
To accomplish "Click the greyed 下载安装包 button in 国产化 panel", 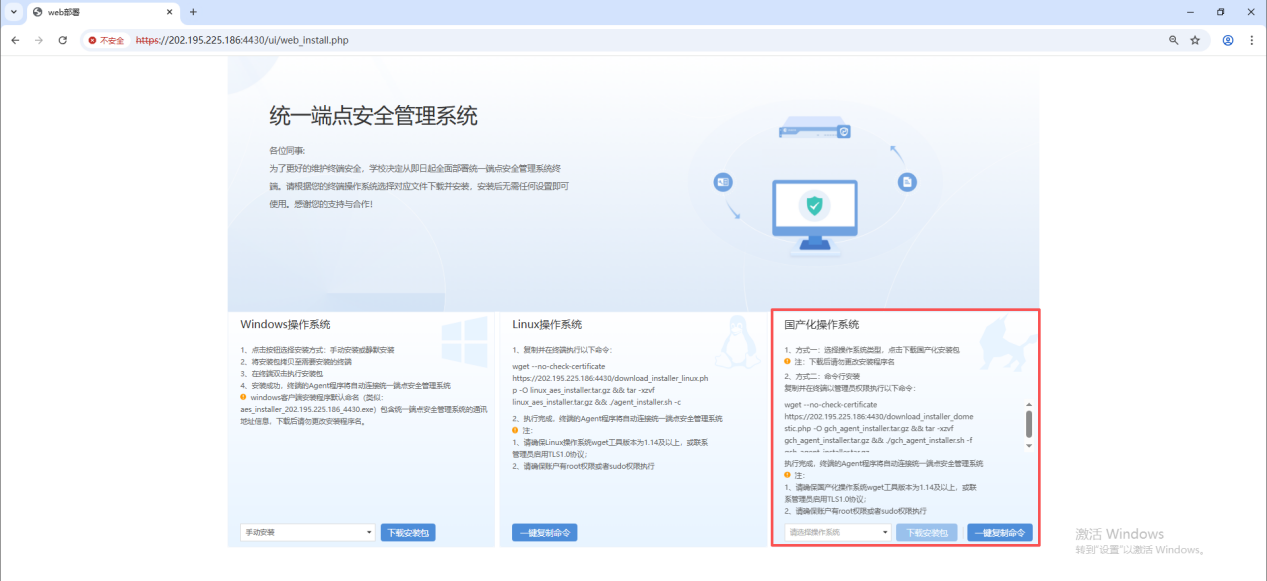I will [927, 533].
